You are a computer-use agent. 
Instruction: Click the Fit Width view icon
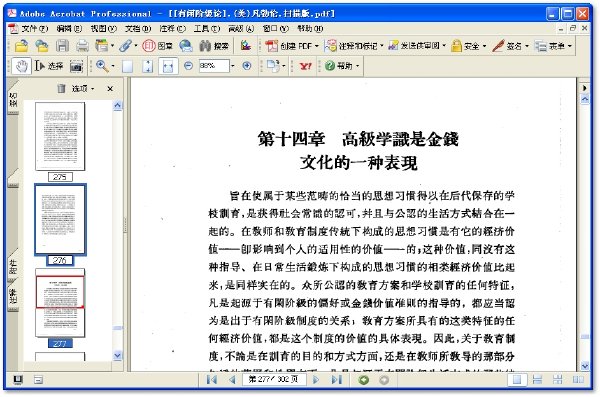point(168,66)
